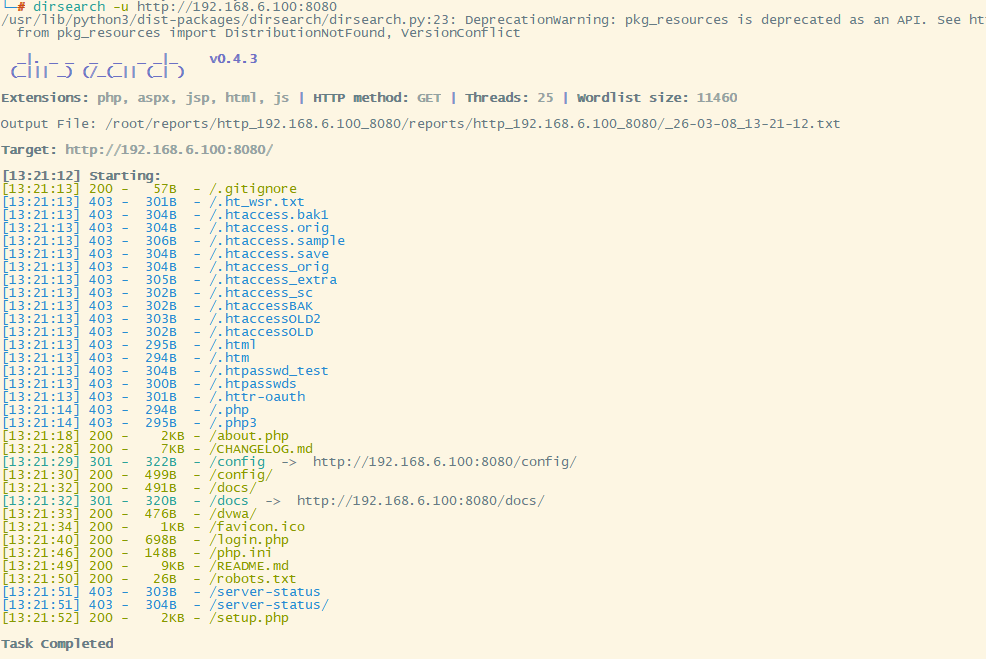Select the /.php entry

229,410
